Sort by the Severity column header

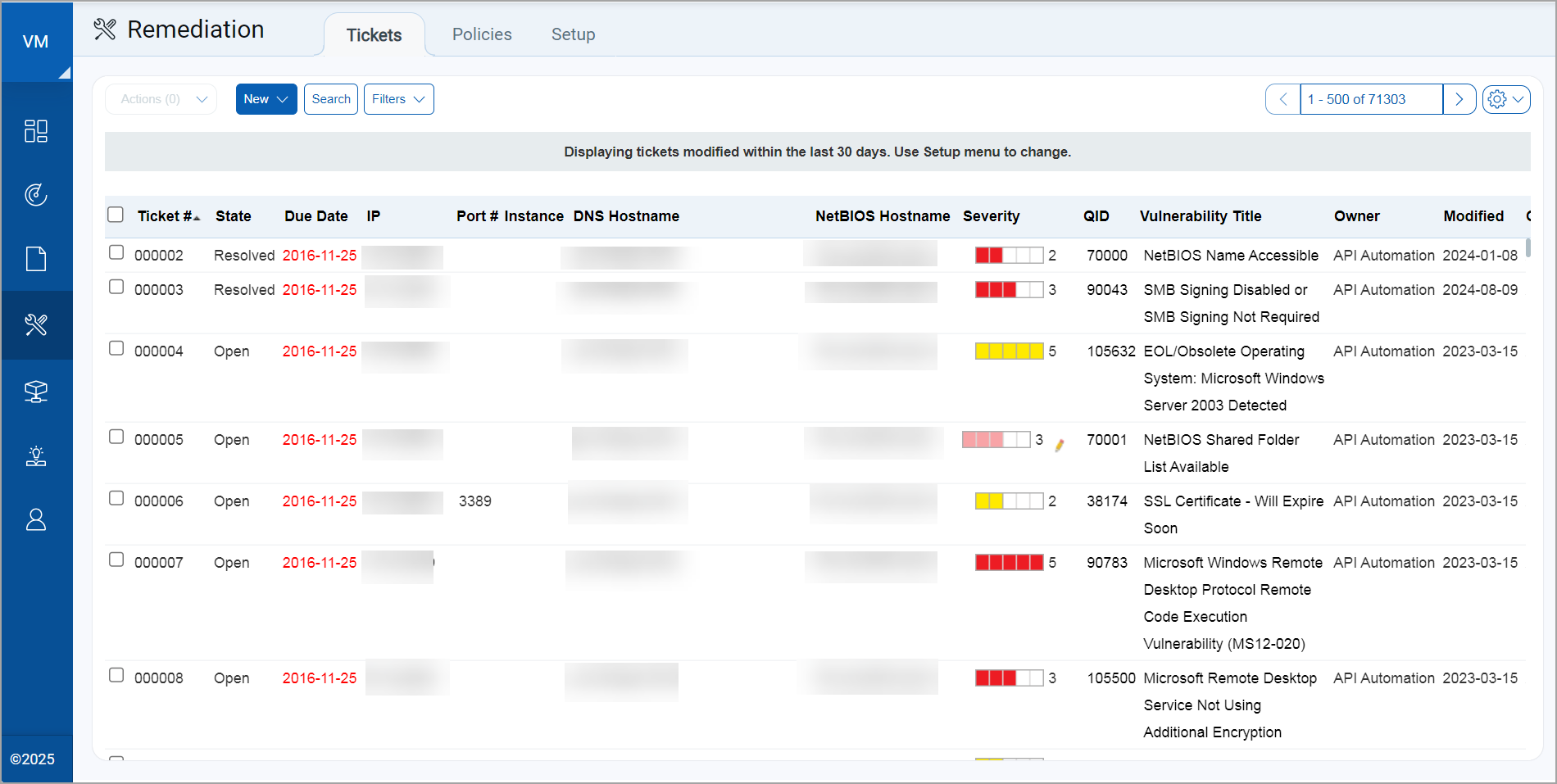coord(991,216)
